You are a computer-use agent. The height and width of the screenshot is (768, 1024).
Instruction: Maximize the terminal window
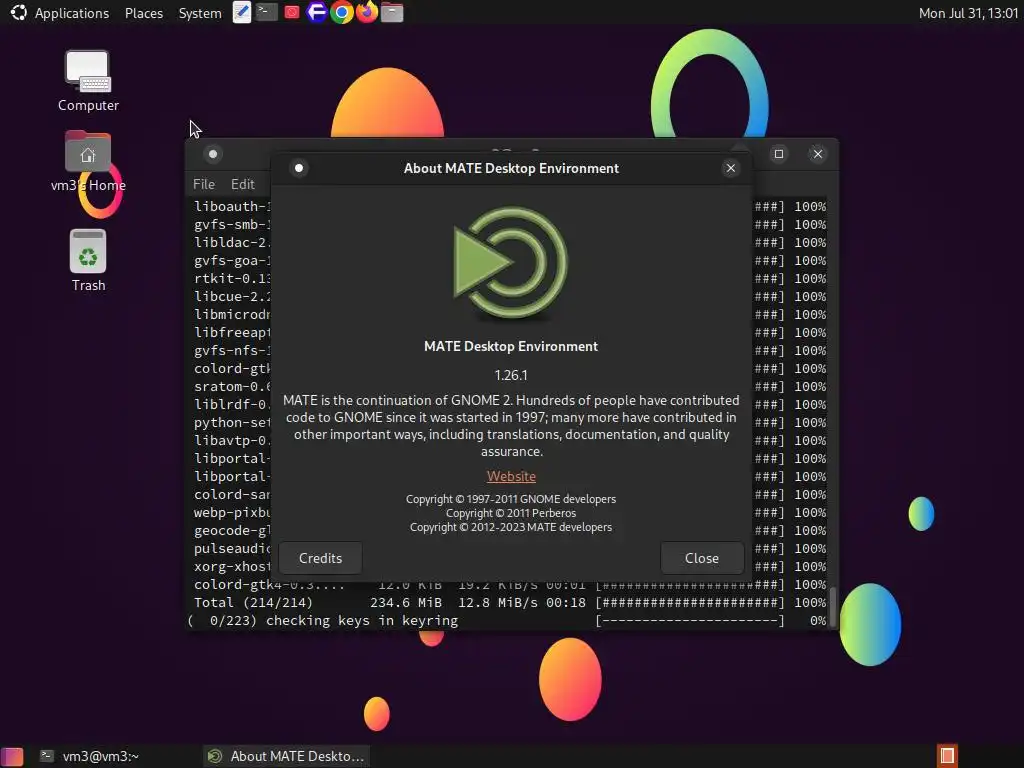tap(778, 154)
